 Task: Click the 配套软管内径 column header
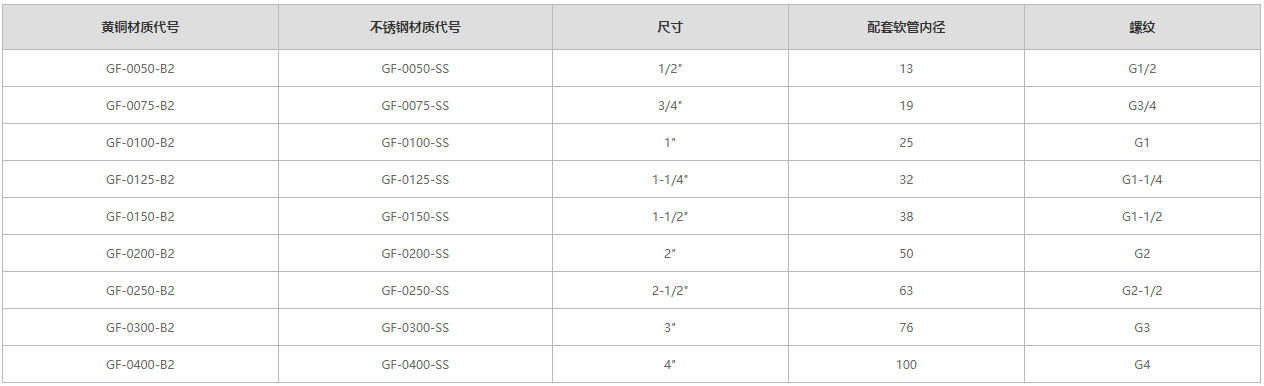[906, 28]
